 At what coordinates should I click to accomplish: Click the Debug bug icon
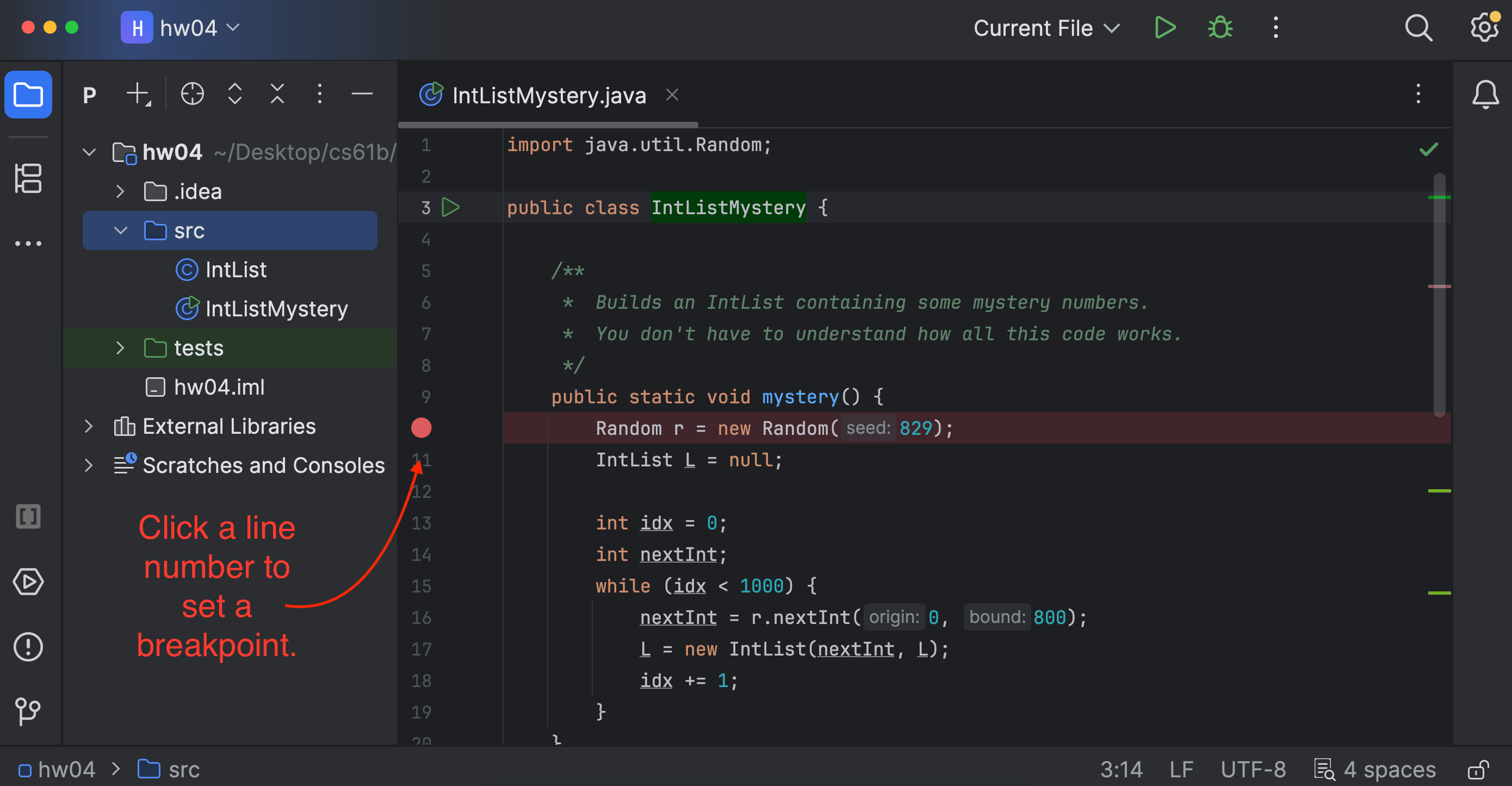click(1220, 28)
